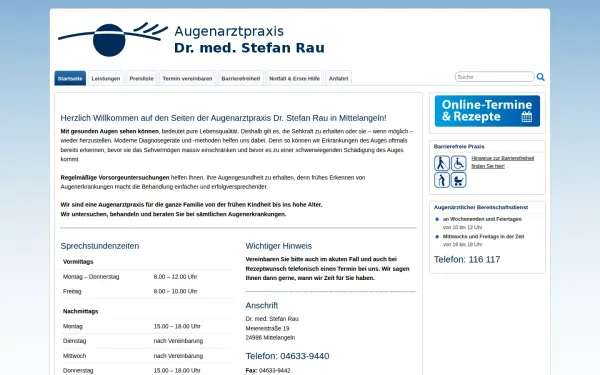The height and width of the screenshot is (375, 600).
Task: Click the Anschrift heading
Action: tap(262, 305)
